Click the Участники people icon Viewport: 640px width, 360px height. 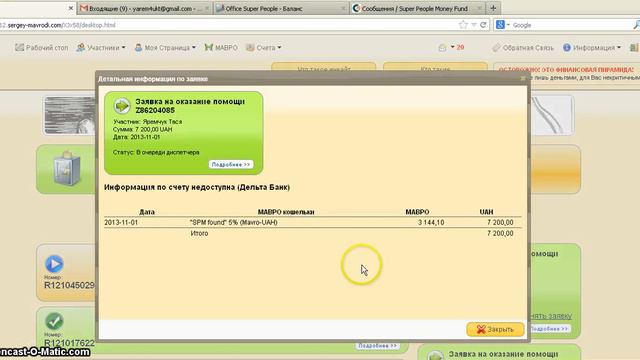pos(81,48)
